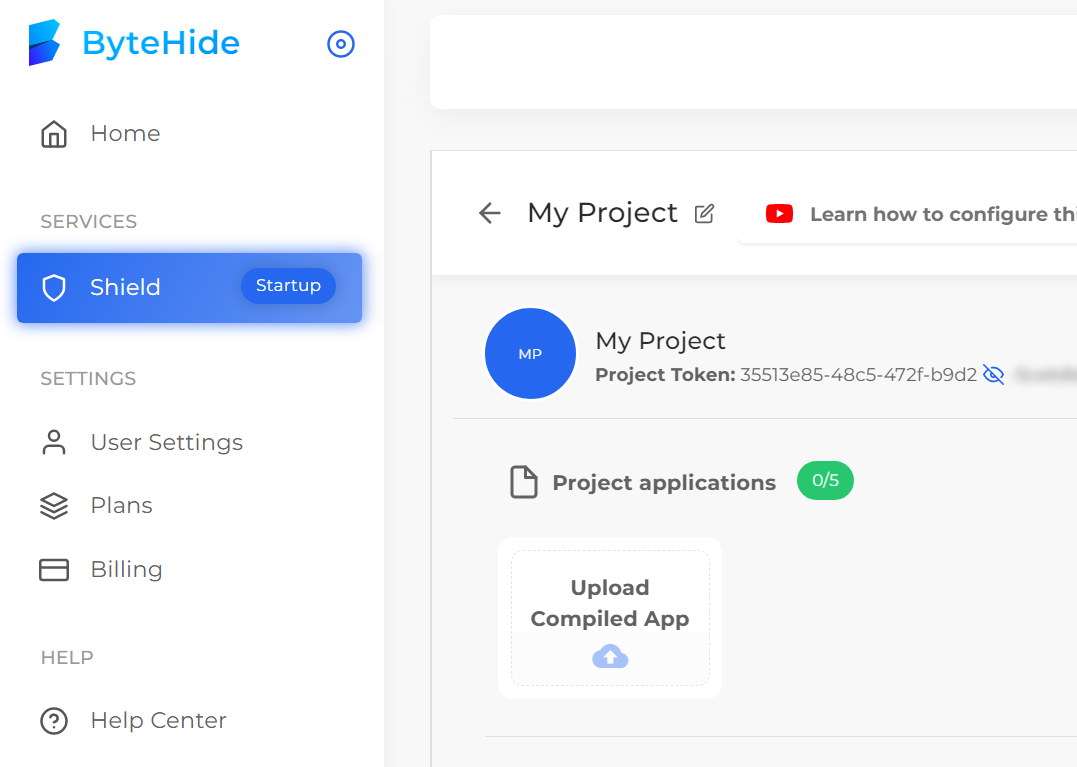Reveal the project token with the eye toggle
1077x767 pixels.
[993, 374]
